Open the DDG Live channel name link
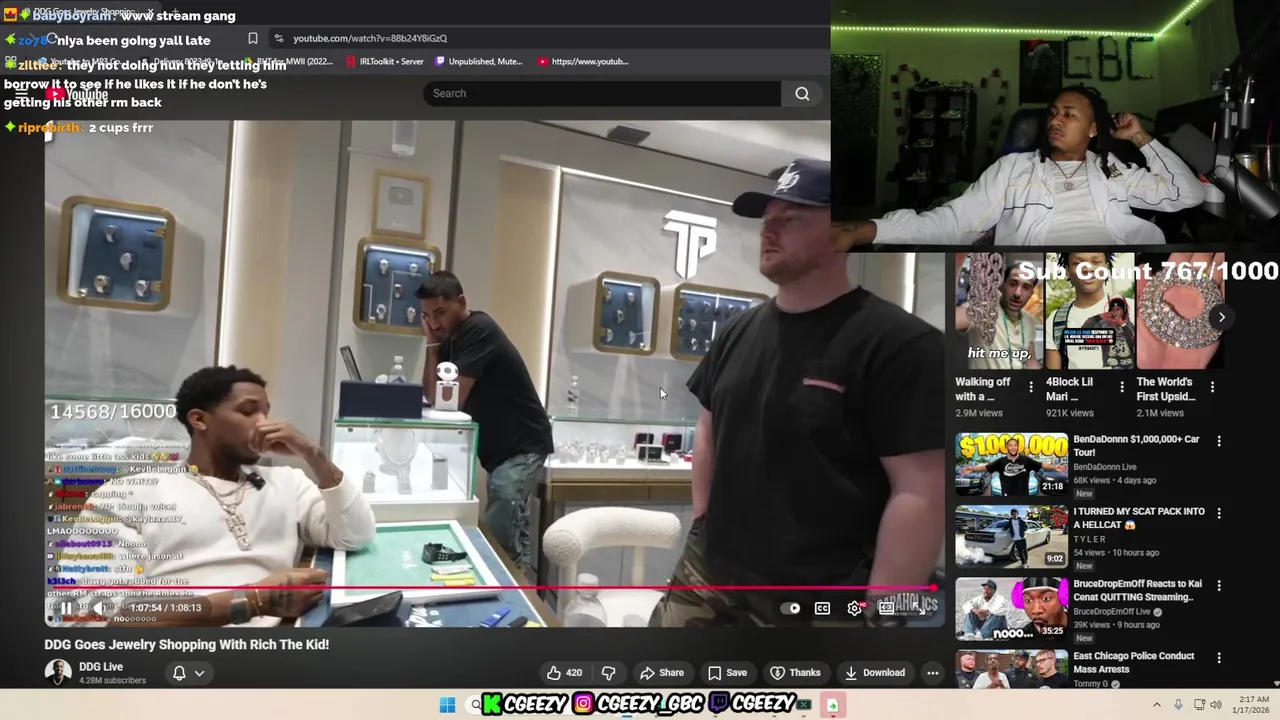The width and height of the screenshot is (1280, 720). tap(101, 667)
